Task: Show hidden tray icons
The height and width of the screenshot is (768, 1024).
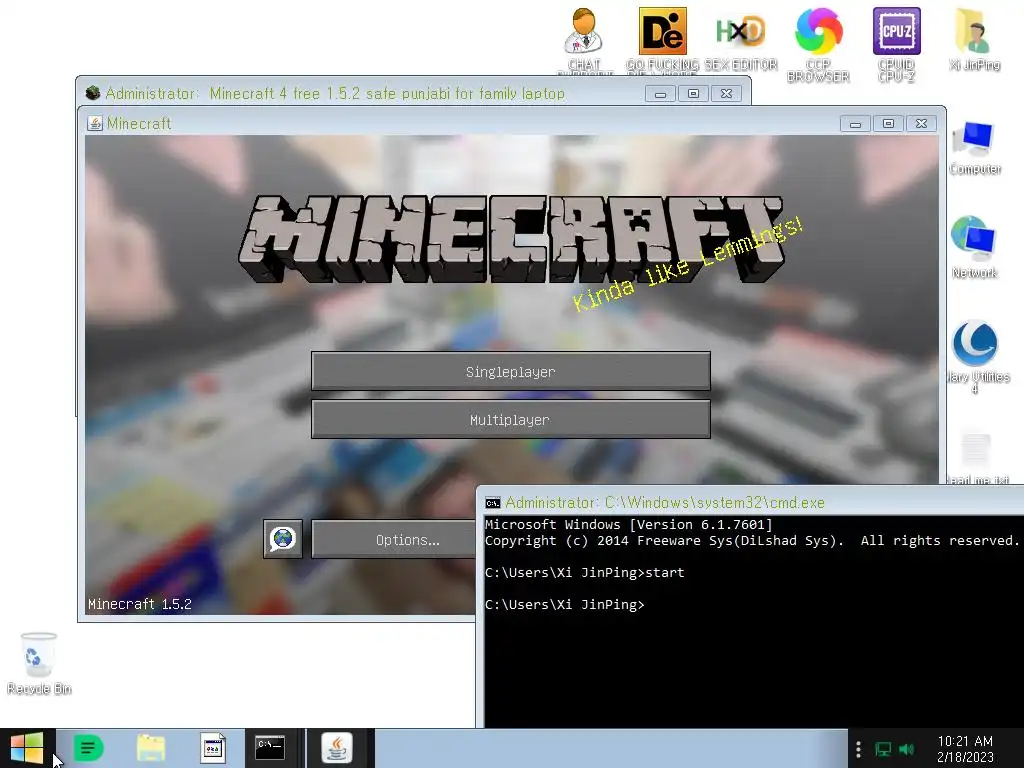Action: coord(858,749)
